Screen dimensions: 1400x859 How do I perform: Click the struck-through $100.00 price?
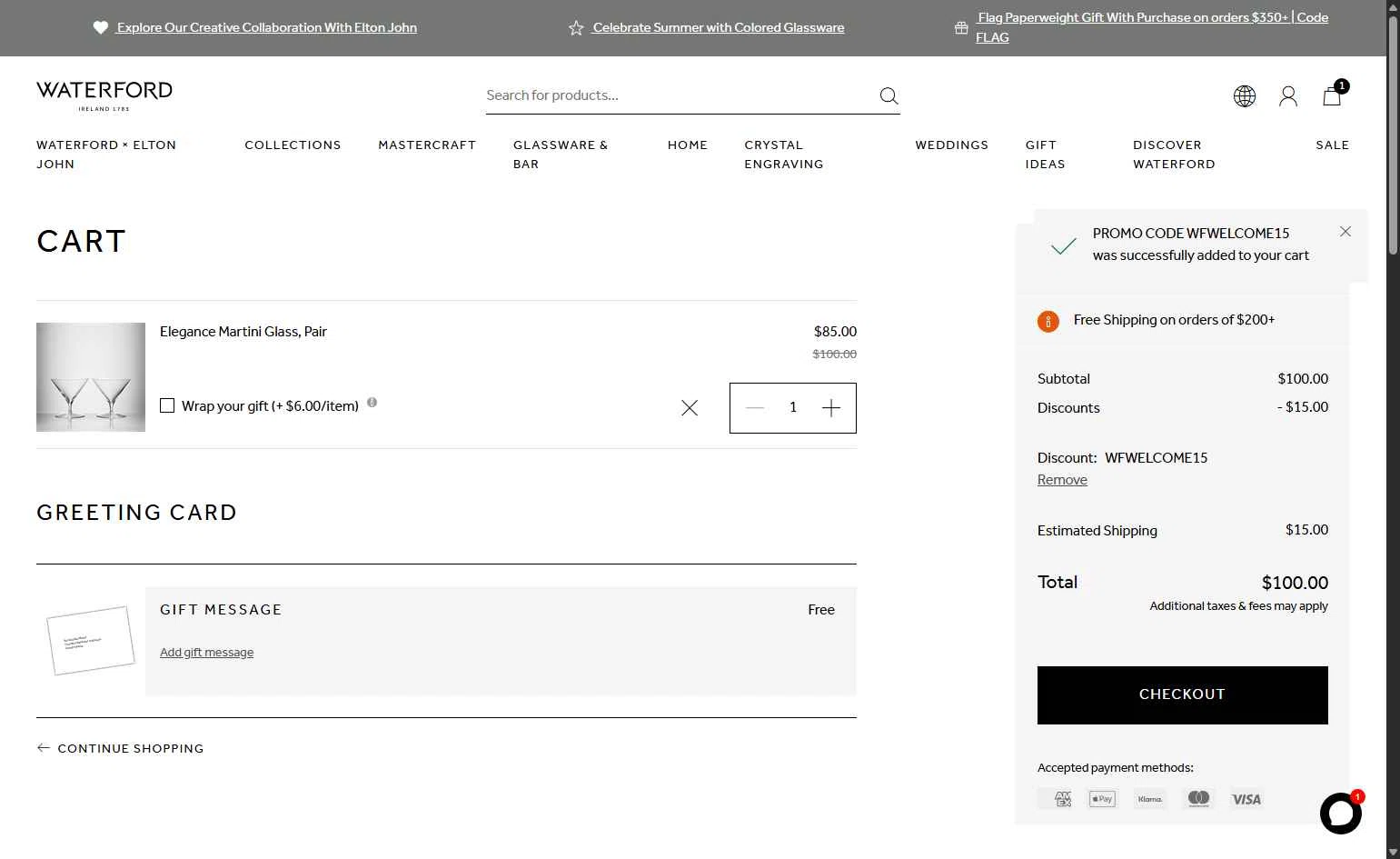[x=834, y=355]
